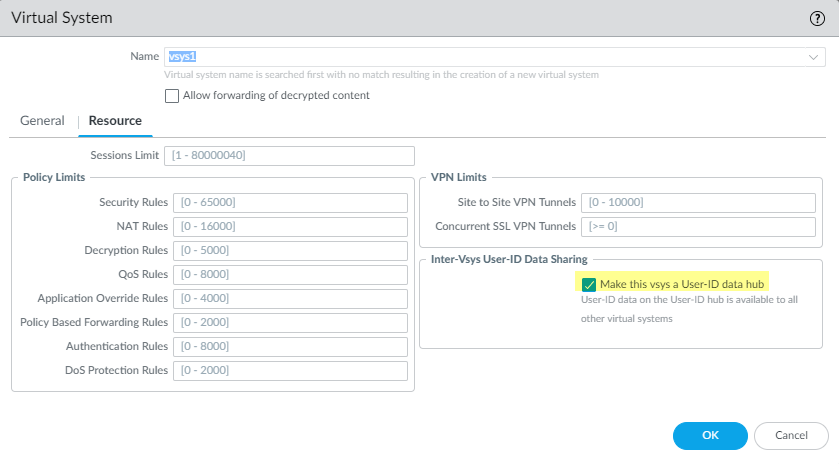Uncheck Make this vsys a User-ID data hub

coord(589,285)
